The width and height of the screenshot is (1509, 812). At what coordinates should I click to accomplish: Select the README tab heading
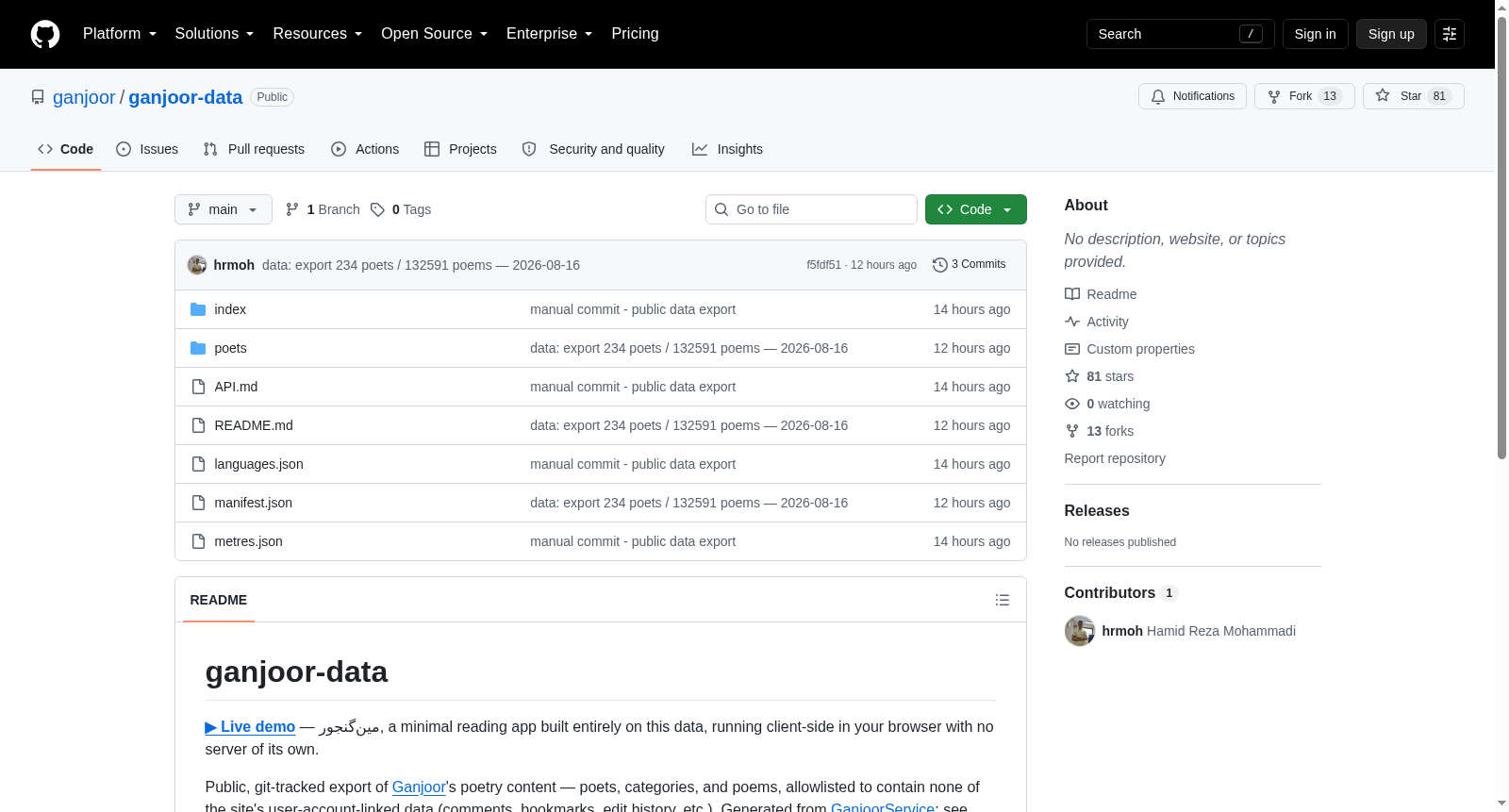pos(219,600)
